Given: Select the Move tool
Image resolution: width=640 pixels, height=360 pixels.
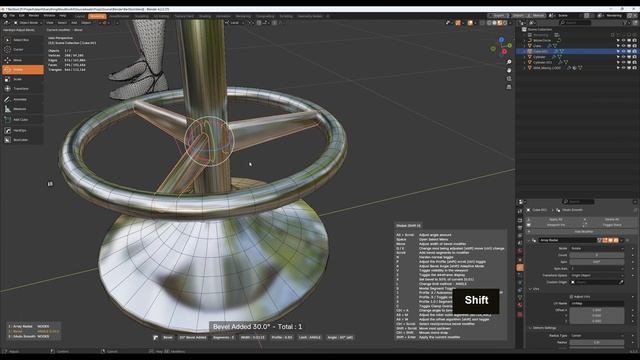Looking at the screenshot, I should point(22,60).
